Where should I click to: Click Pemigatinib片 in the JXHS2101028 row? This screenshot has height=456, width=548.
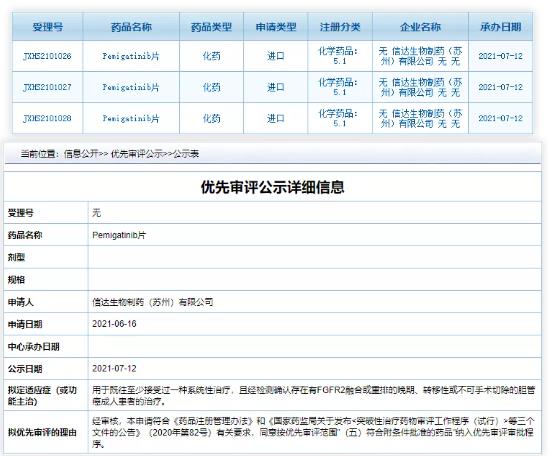(131, 118)
